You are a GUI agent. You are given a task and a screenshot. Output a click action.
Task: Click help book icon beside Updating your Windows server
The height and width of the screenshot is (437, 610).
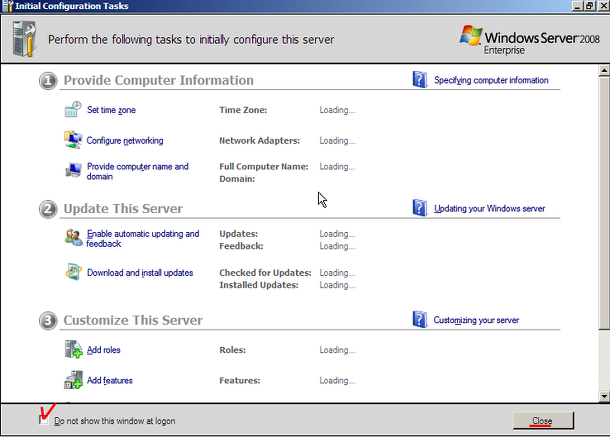pos(420,208)
